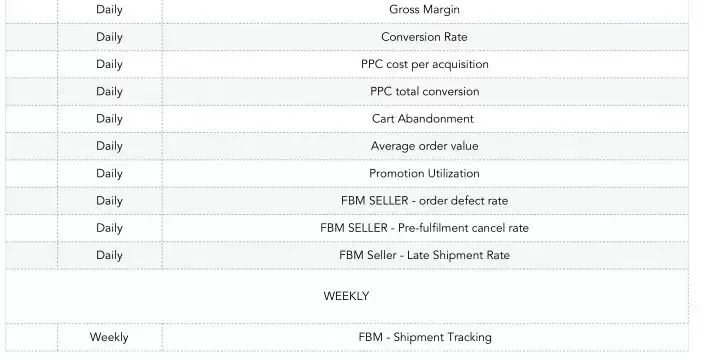The image size is (706, 360).
Task: Select the PPC total conversion row
Action: (x=347, y=91)
